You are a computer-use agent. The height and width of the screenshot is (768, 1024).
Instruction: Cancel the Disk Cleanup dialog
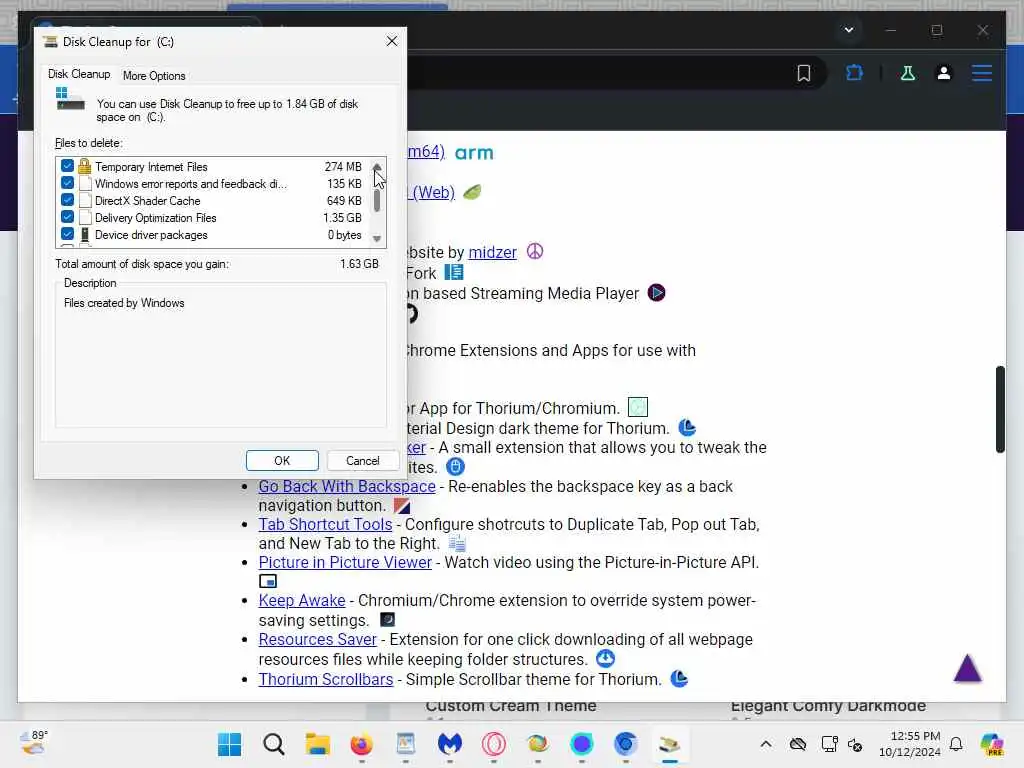(x=362, y=460)
